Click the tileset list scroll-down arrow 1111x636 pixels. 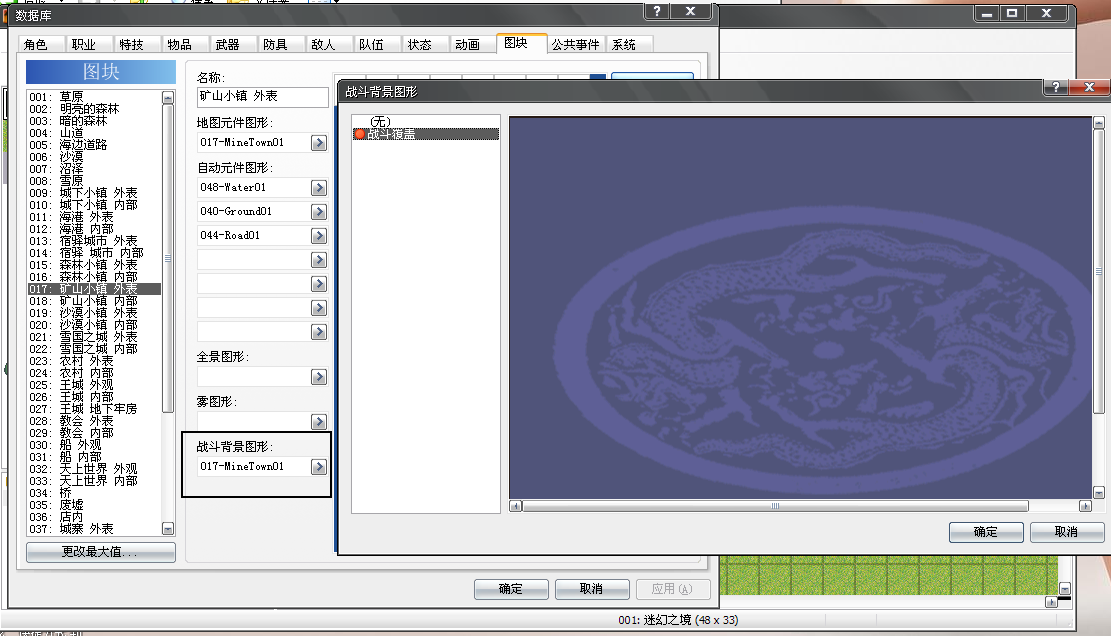(x=168, y=529)
